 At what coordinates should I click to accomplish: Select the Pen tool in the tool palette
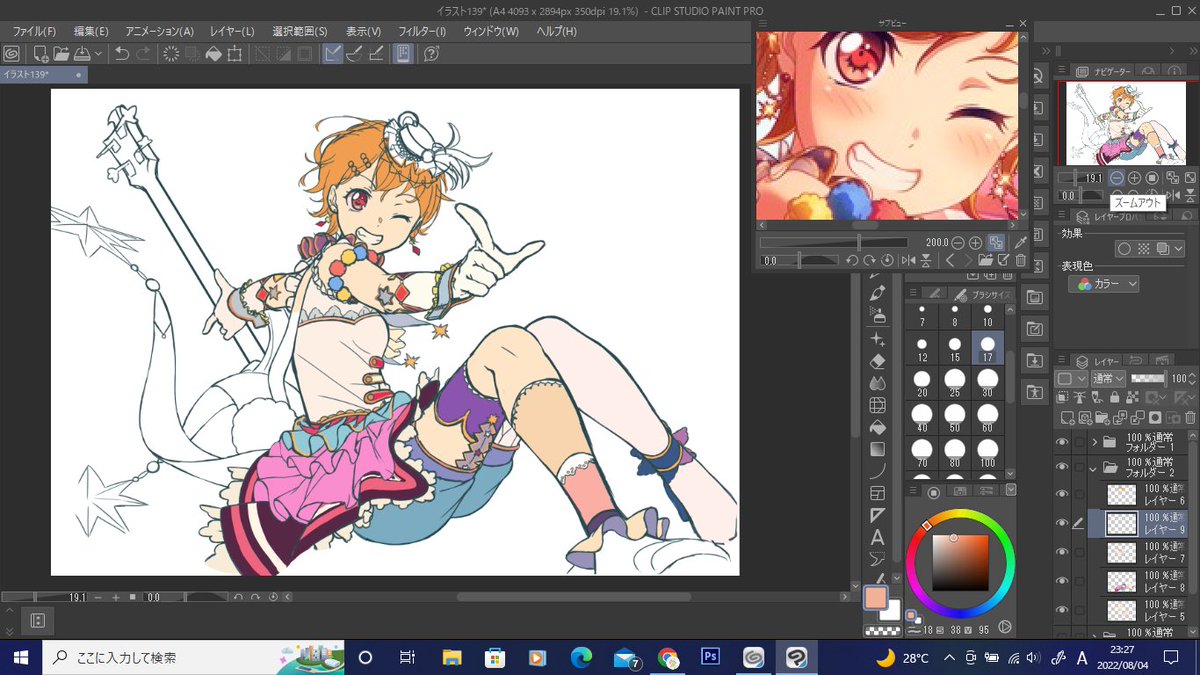click(x=878, y=293)
